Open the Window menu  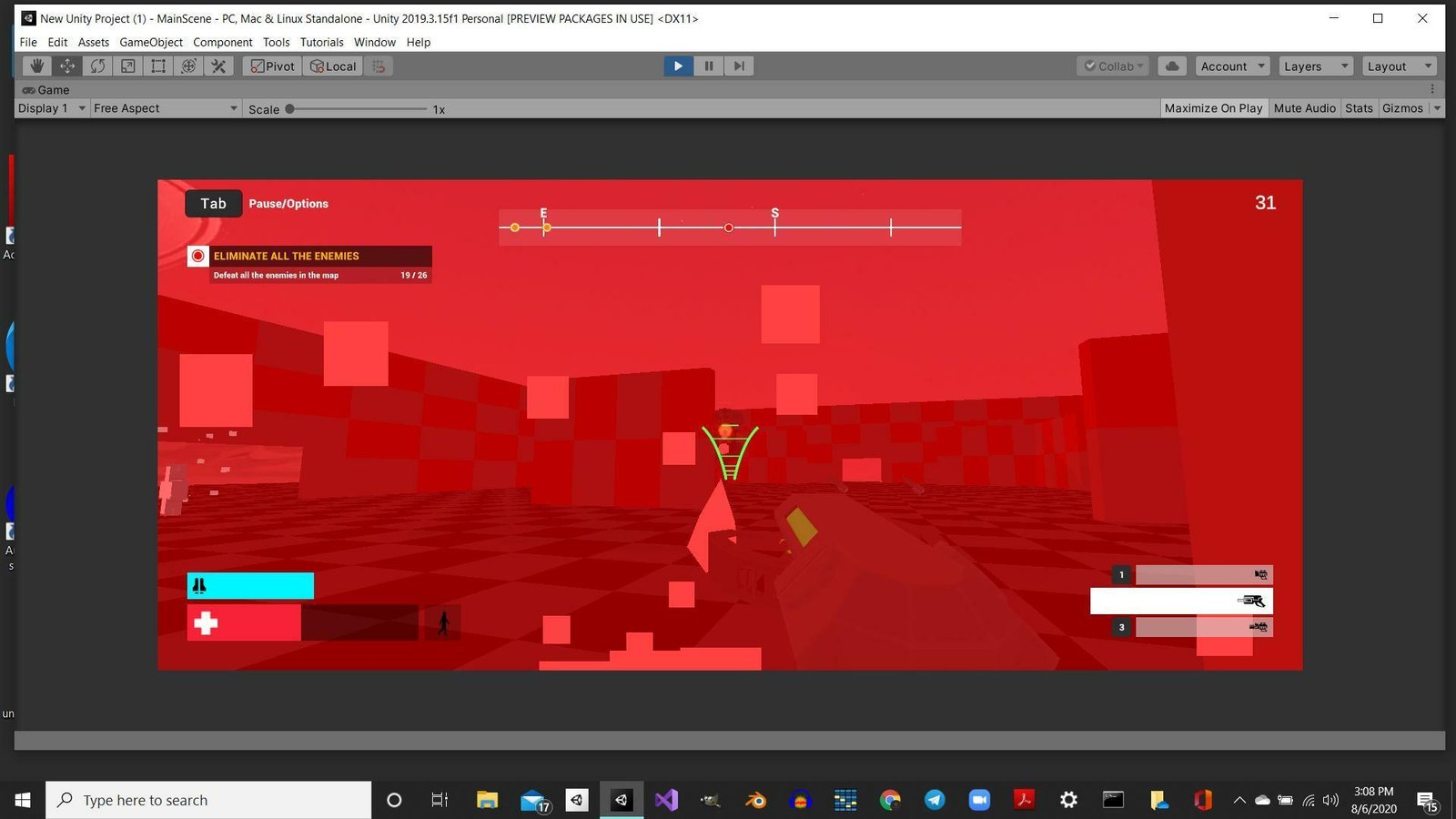pos(374,42)
